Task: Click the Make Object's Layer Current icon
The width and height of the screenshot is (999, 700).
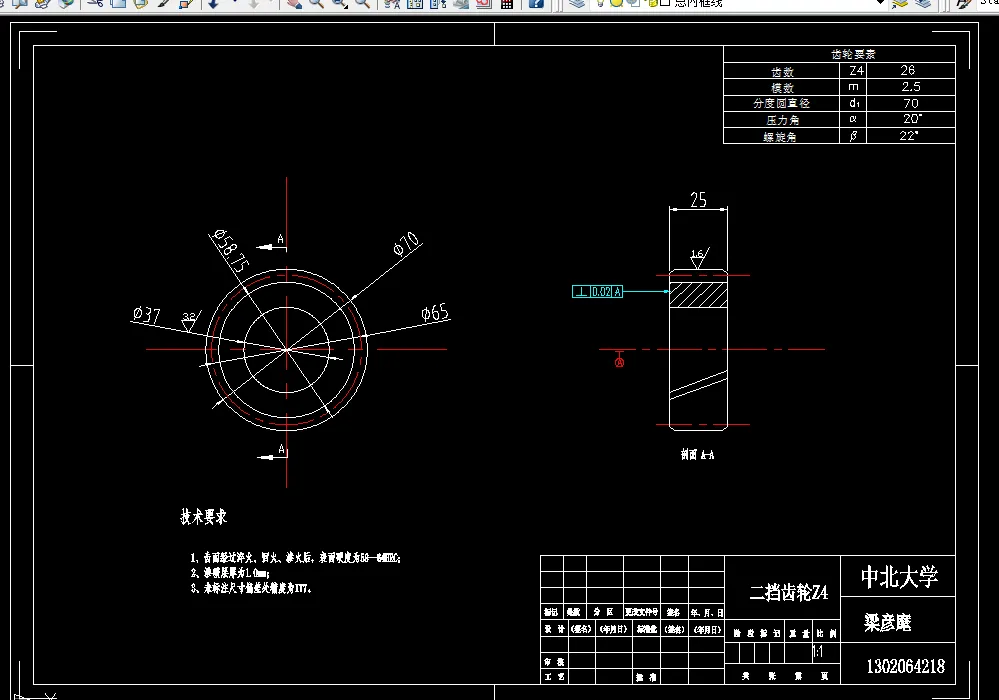Action: tap(900, 3)
